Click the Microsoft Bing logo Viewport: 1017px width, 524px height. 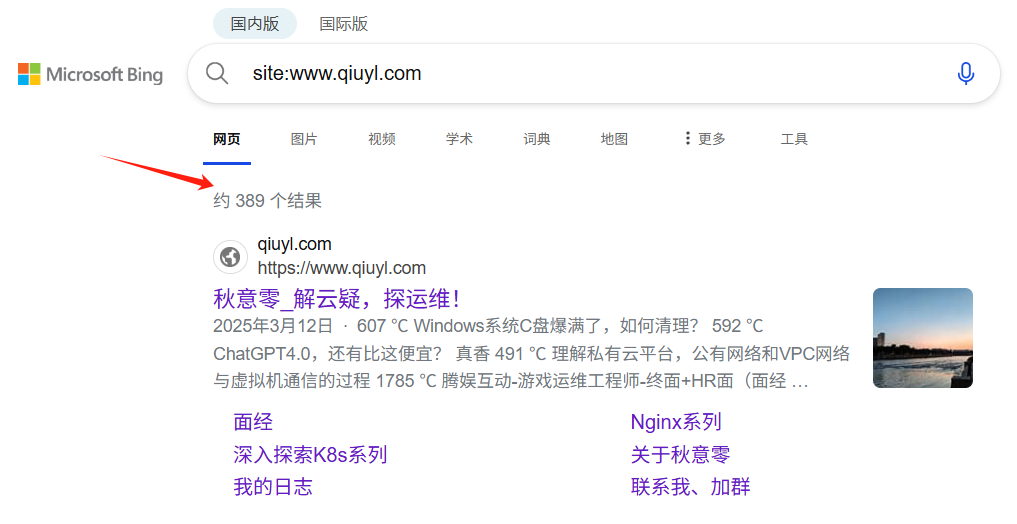click(90, 75)
